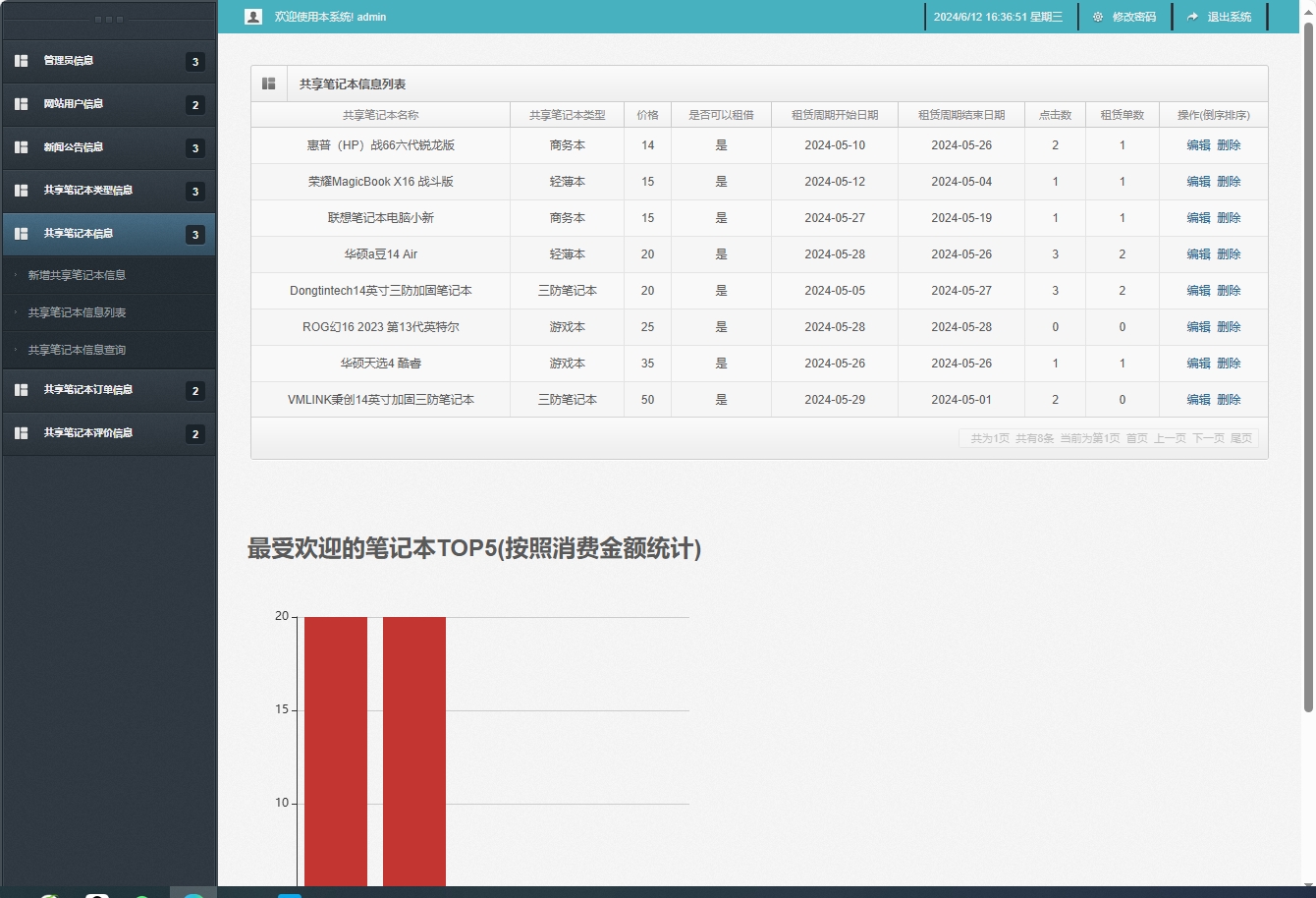Click the arrow icon beside 退出系统
This screenshot has width=1316, height=898.
tap(1192, 17)
